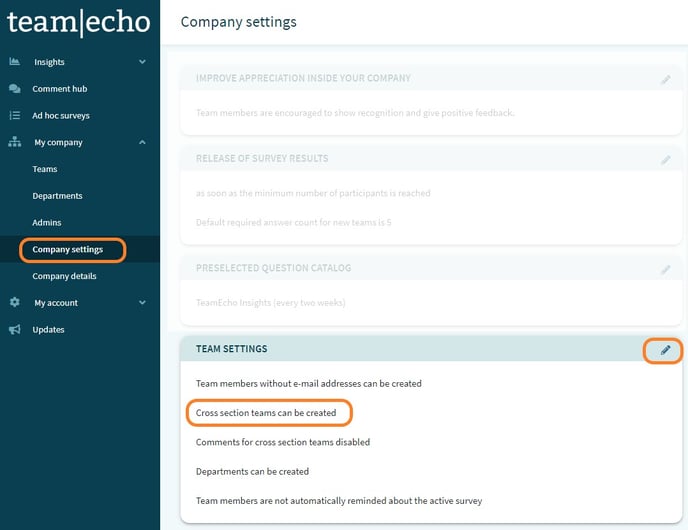The width and height of the screenshot is (688, 530).
Task: Go to the Admins page
Action: [47, 223]
